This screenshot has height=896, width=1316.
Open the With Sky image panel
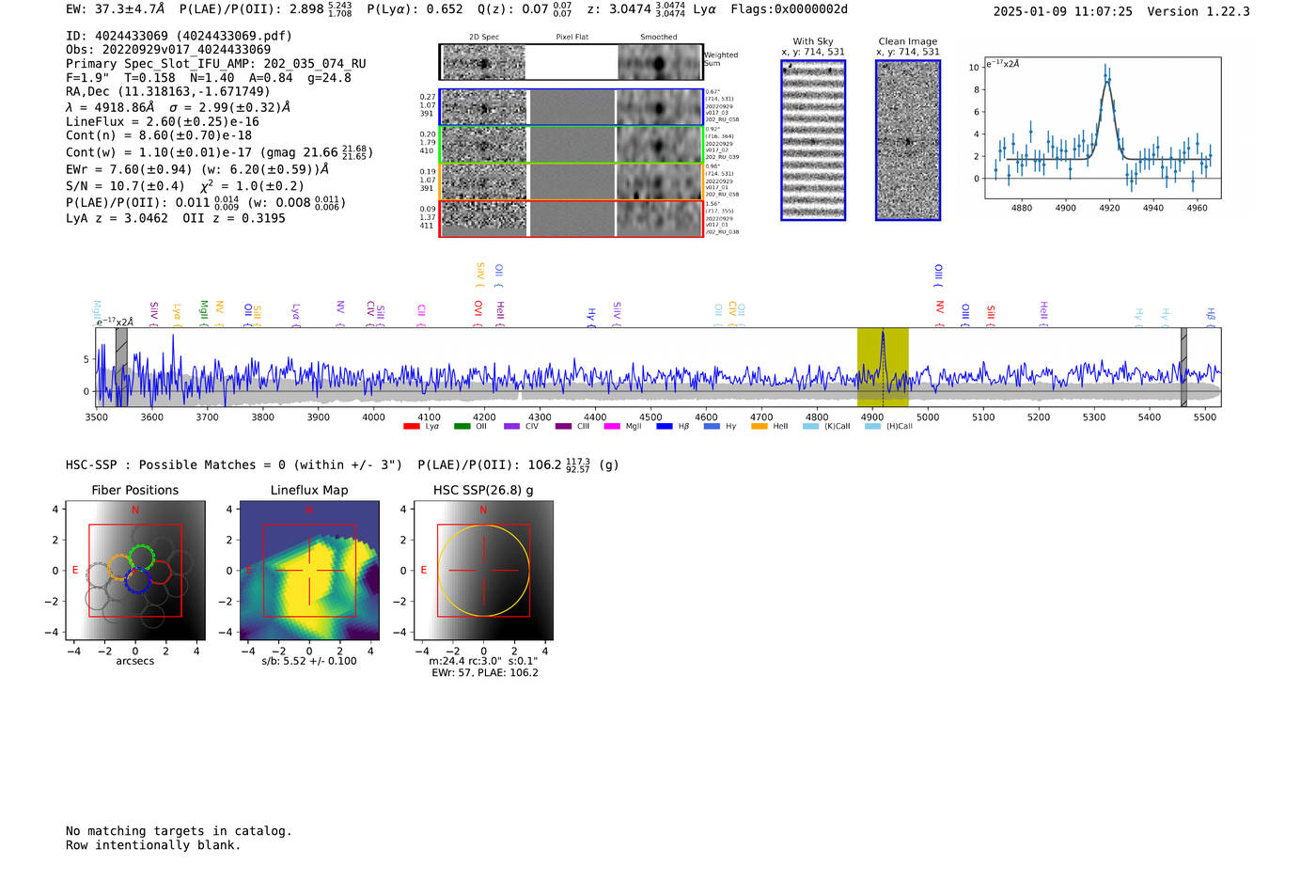[x=813, y=140]
